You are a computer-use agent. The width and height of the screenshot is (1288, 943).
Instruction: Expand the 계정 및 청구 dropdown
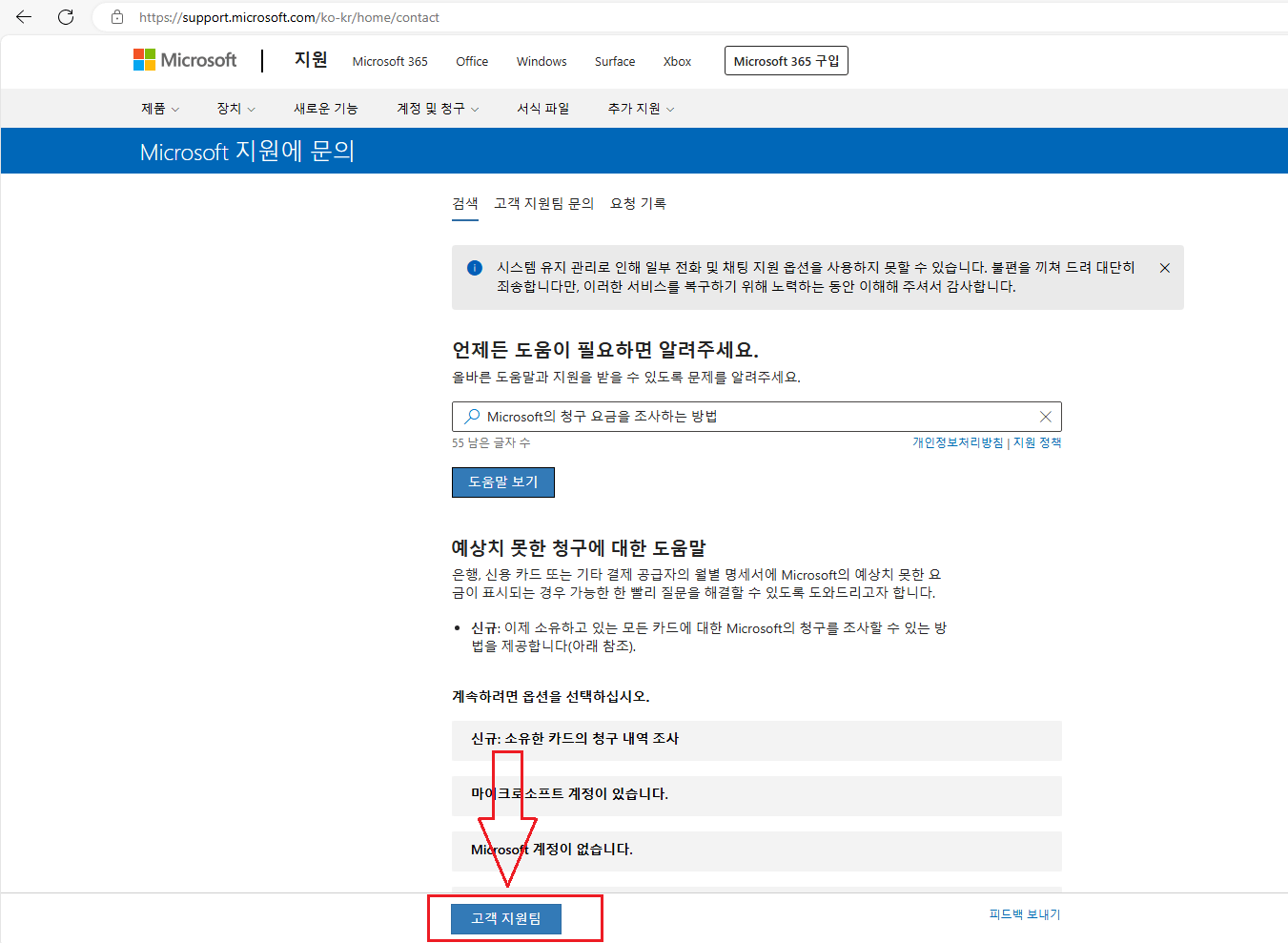(x=438, y=109)
